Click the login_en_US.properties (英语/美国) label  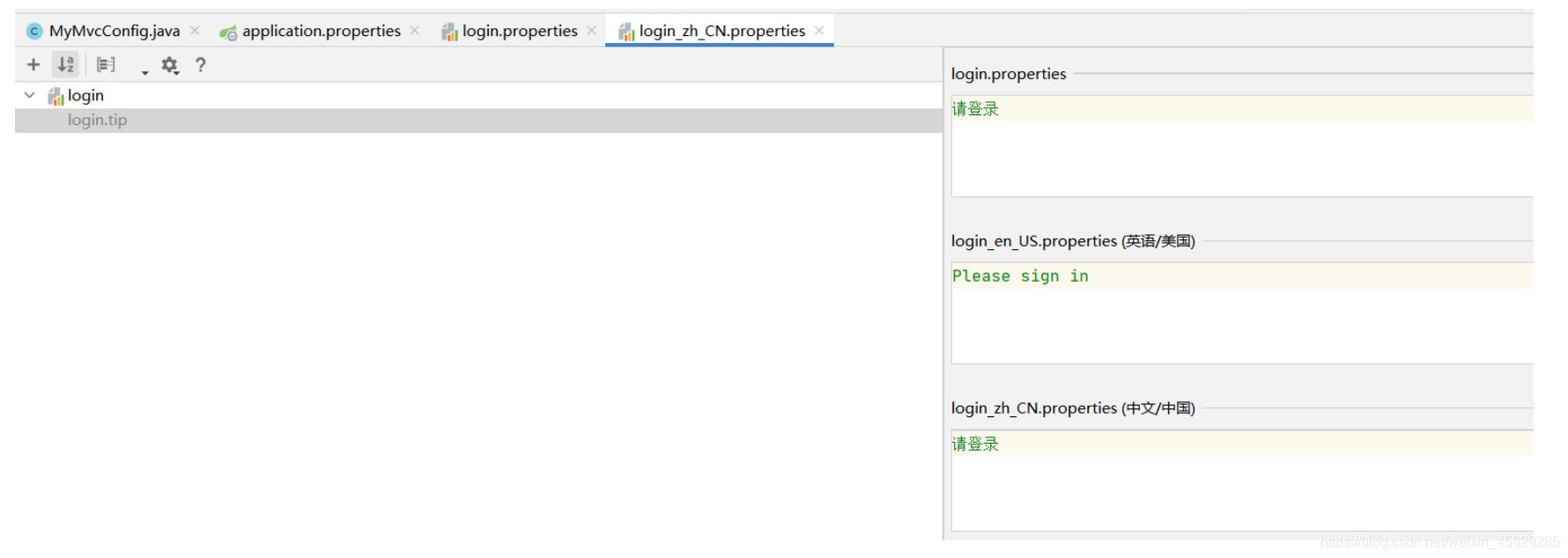click(1073, 241)
